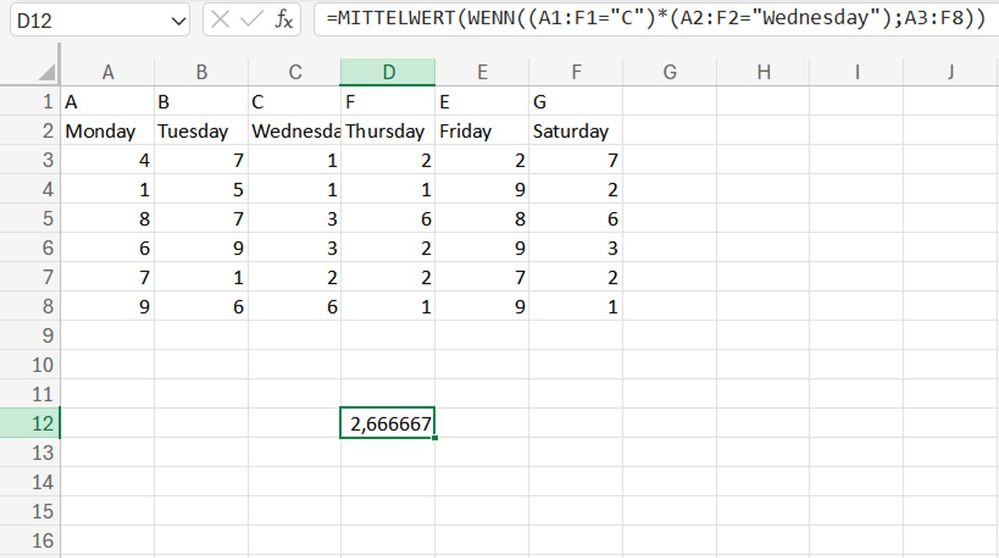Click cell E4 with value 9
The image size is (999, 558).
482,189
